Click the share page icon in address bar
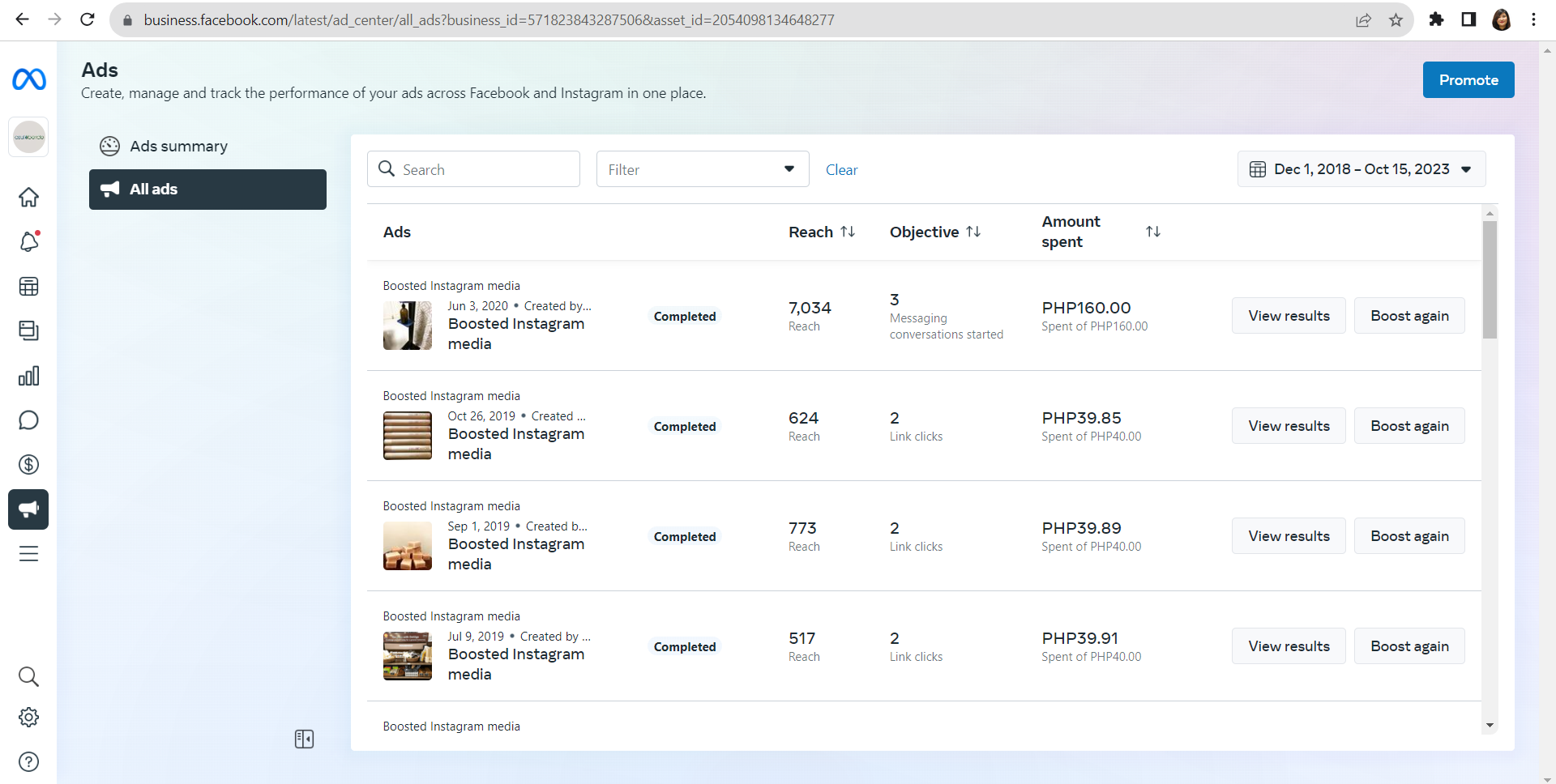The width and height of the screenshot is (1556, 784). point(1363,19)
